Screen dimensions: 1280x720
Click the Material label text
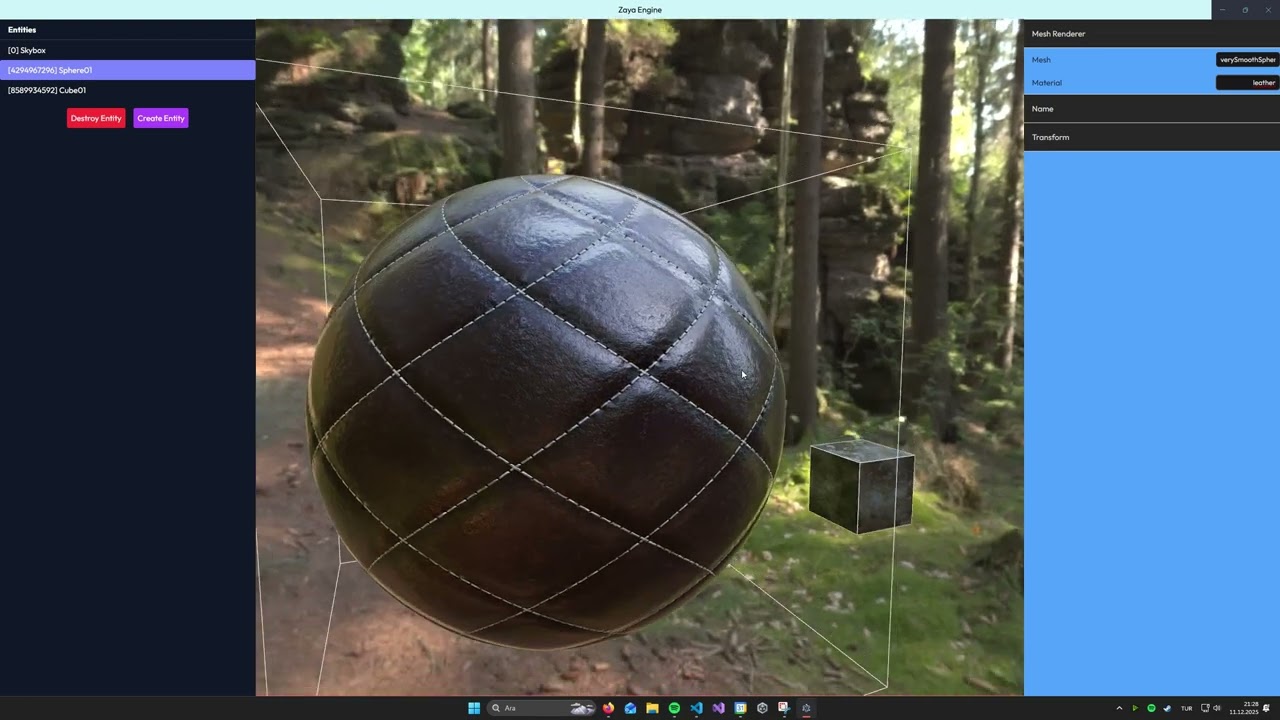pyautogui.click(x=1047, y=83)
